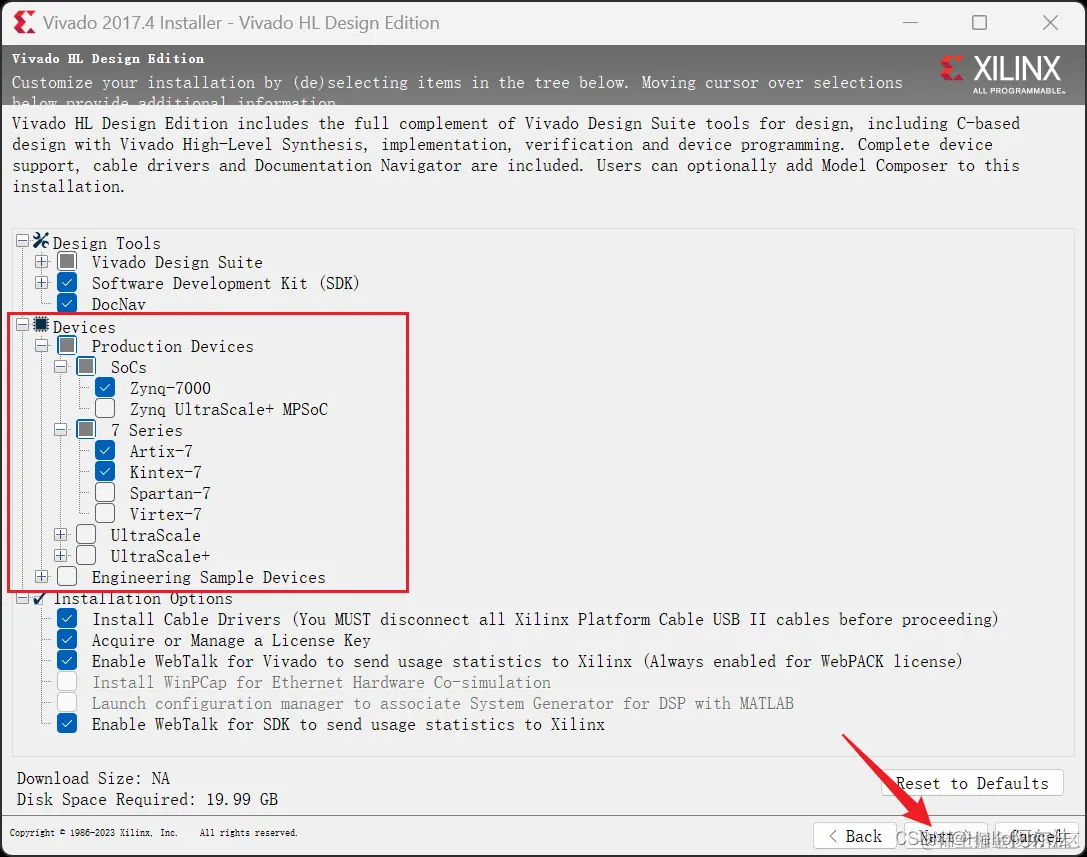Viewport: 1087px width, 857px height.
Task: Uncheck Software Development Kit (SDK)
Action: [67, 282]
